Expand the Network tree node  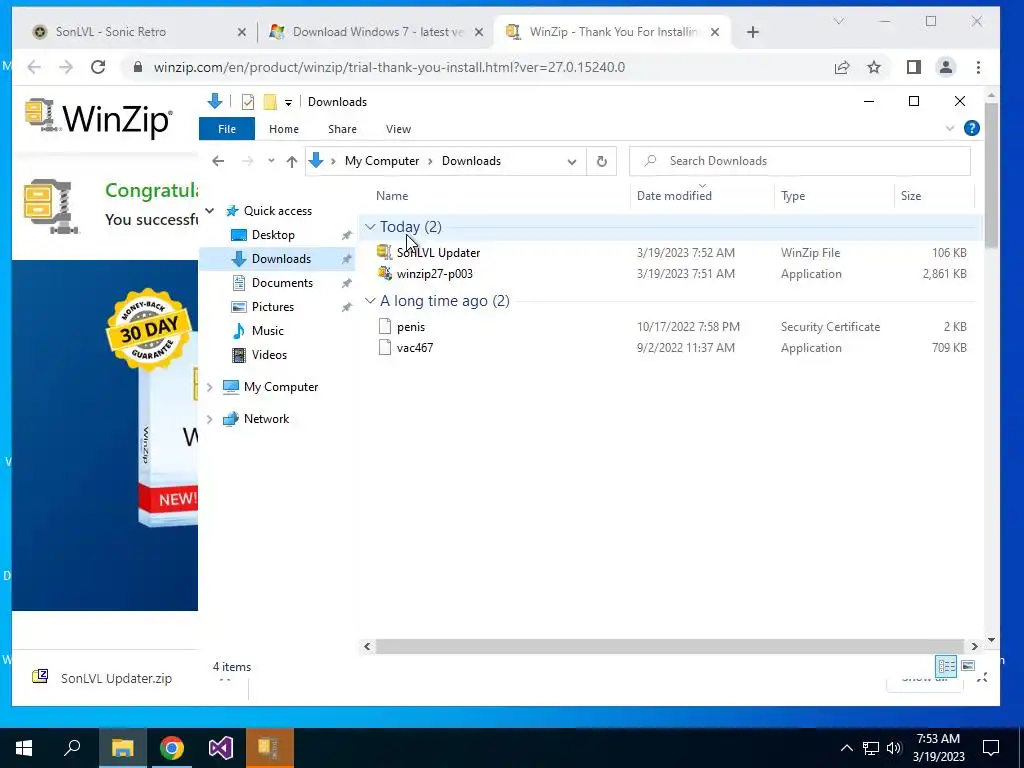coord(210,419)
